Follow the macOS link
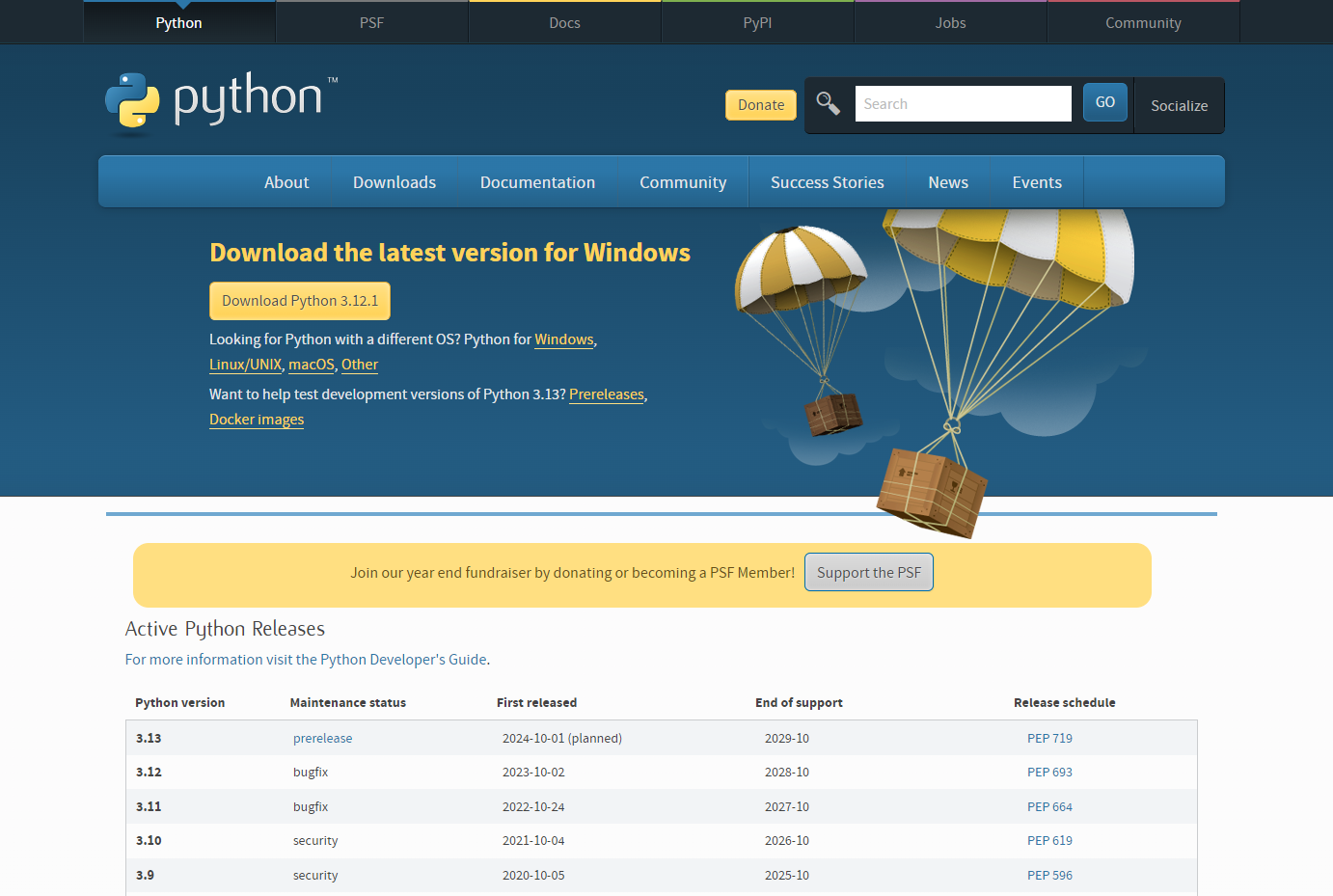This screenshot has width=1333, height=896. click(312, 365)
